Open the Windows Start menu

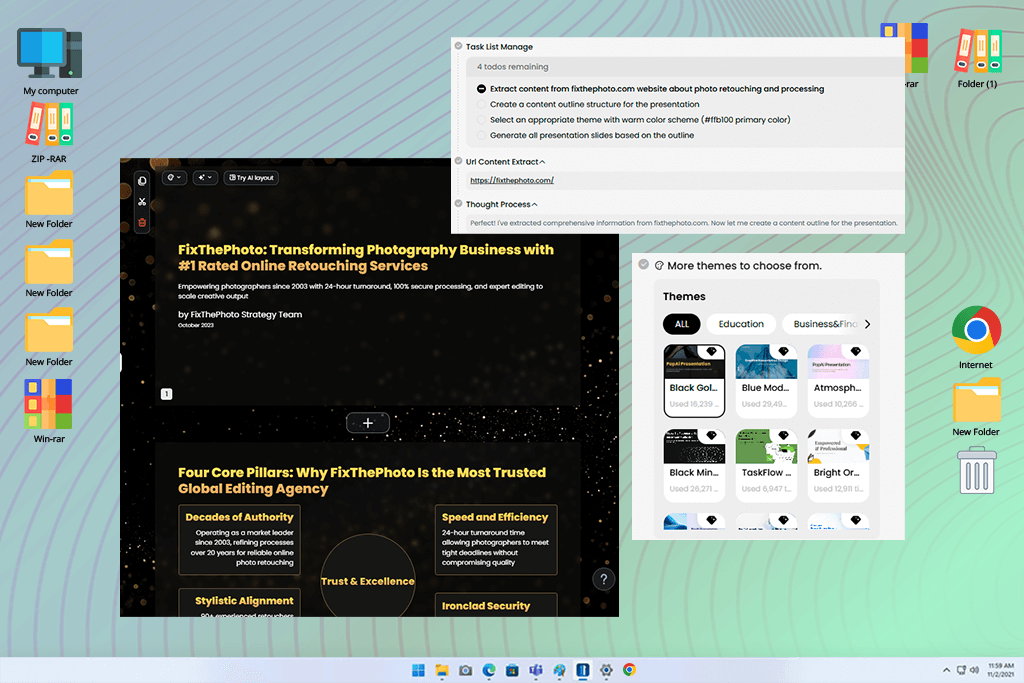click(x=419, y=670)
